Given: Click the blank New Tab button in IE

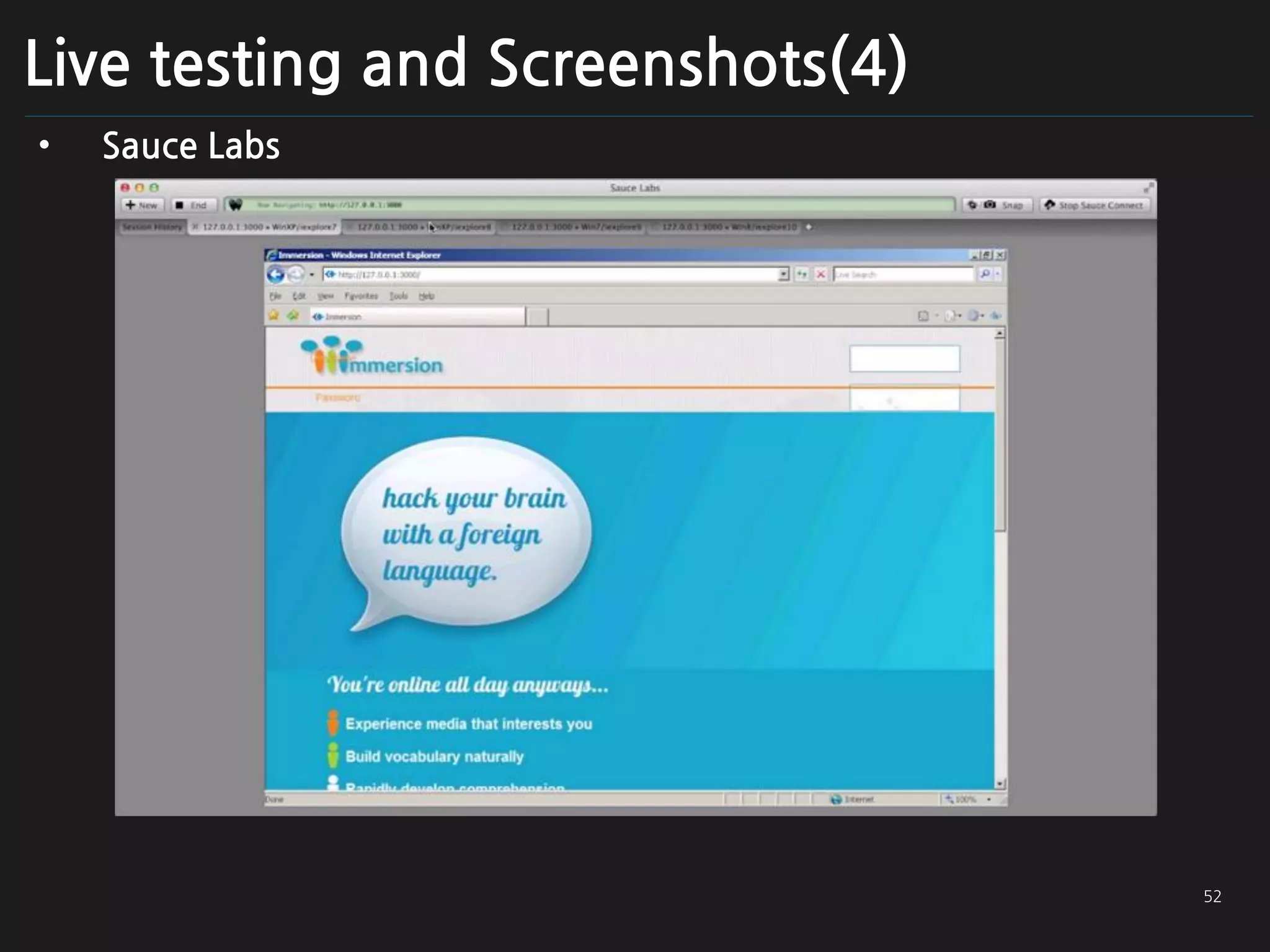Looking at the screenshot, I should coord(538,316).
